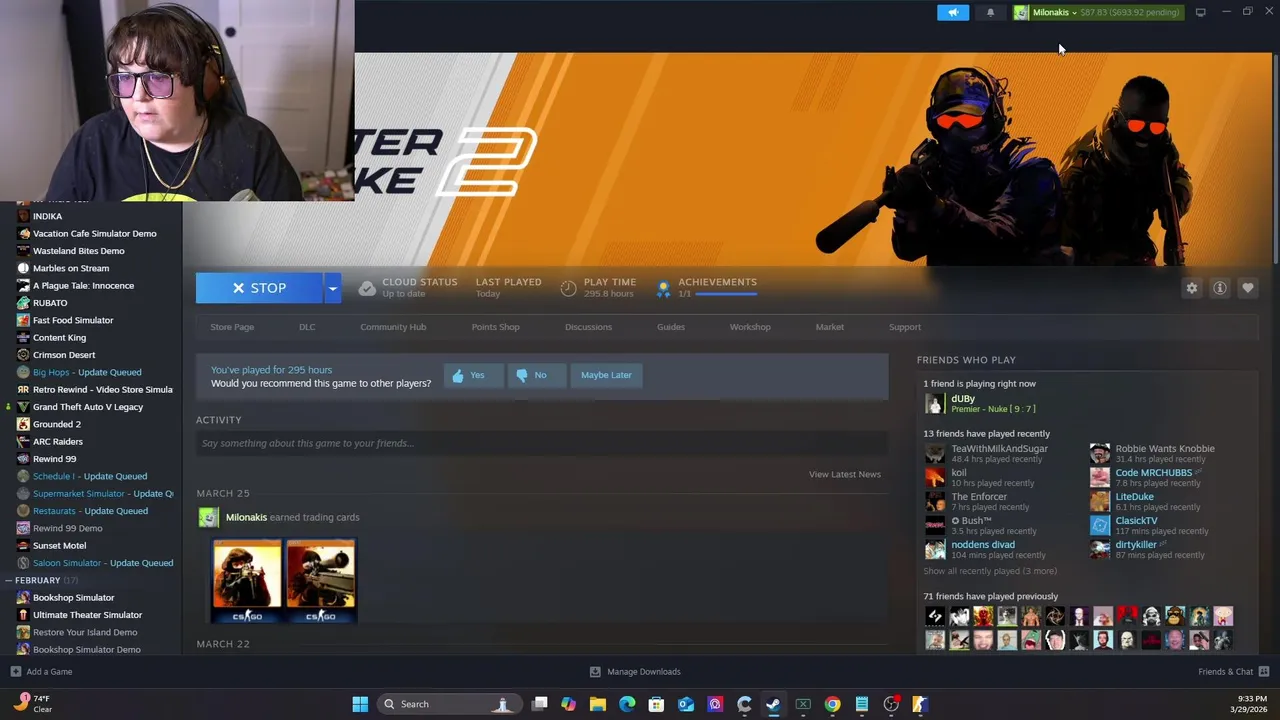This screenshot has height=720, width=1280.
Task: Open the Counter-Strike taskbar icon
Action: click(919, 704)
